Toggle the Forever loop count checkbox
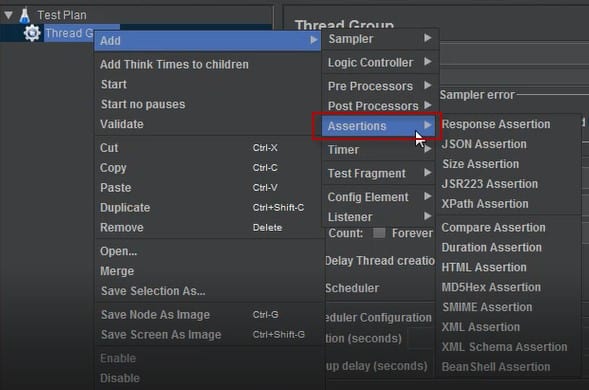Screen dimensions: 589x390 (379, 233)
